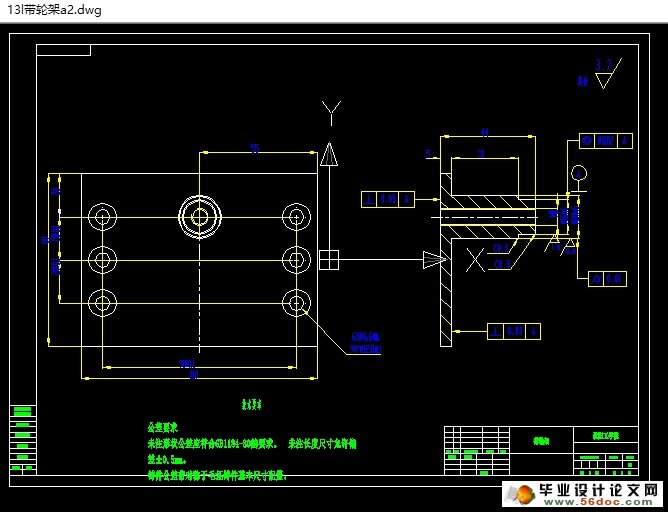Screen dimensions: 668x512
Task: Click the large center bore hole
Action: [x=197, y=214]
